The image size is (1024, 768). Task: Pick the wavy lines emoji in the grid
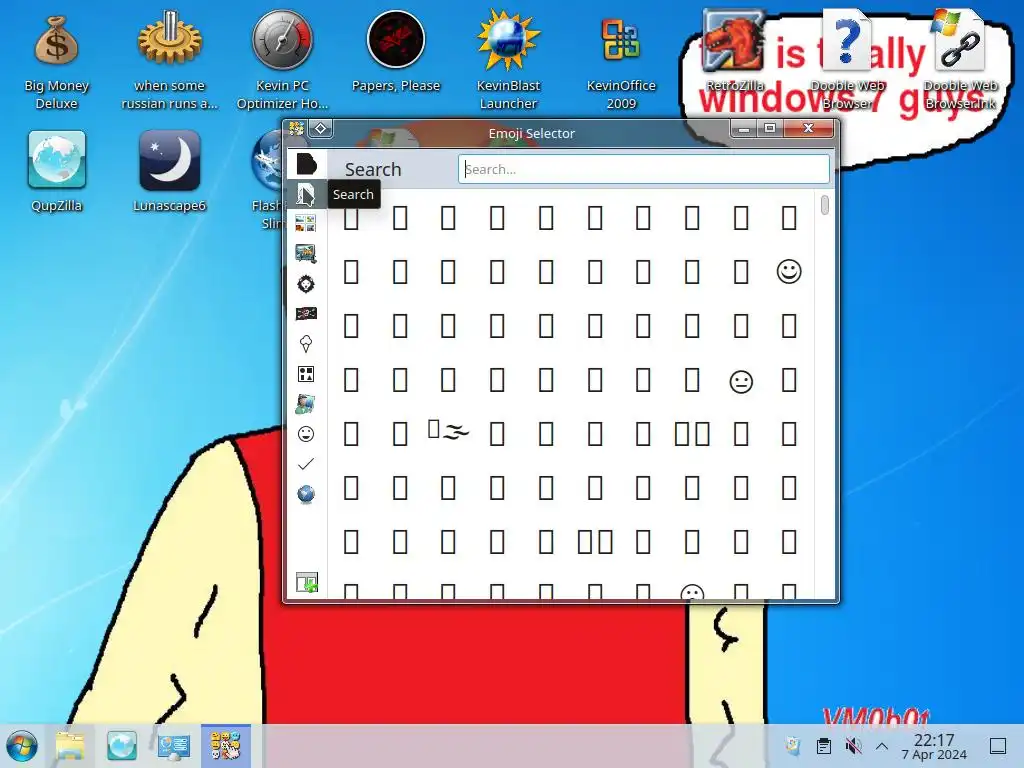click(x=449, y=431)
